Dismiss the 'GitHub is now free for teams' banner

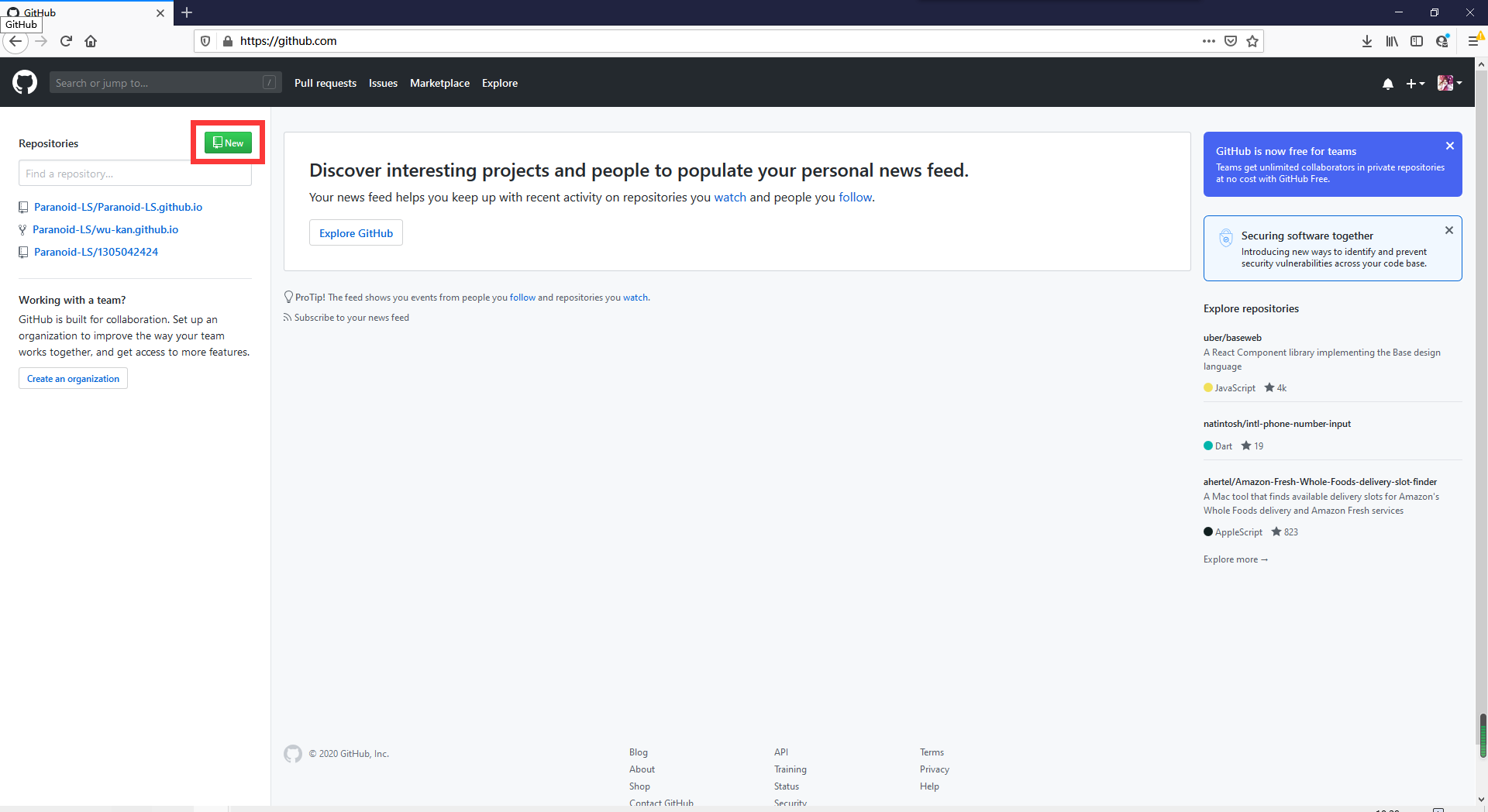click(x=1449, y=146)
